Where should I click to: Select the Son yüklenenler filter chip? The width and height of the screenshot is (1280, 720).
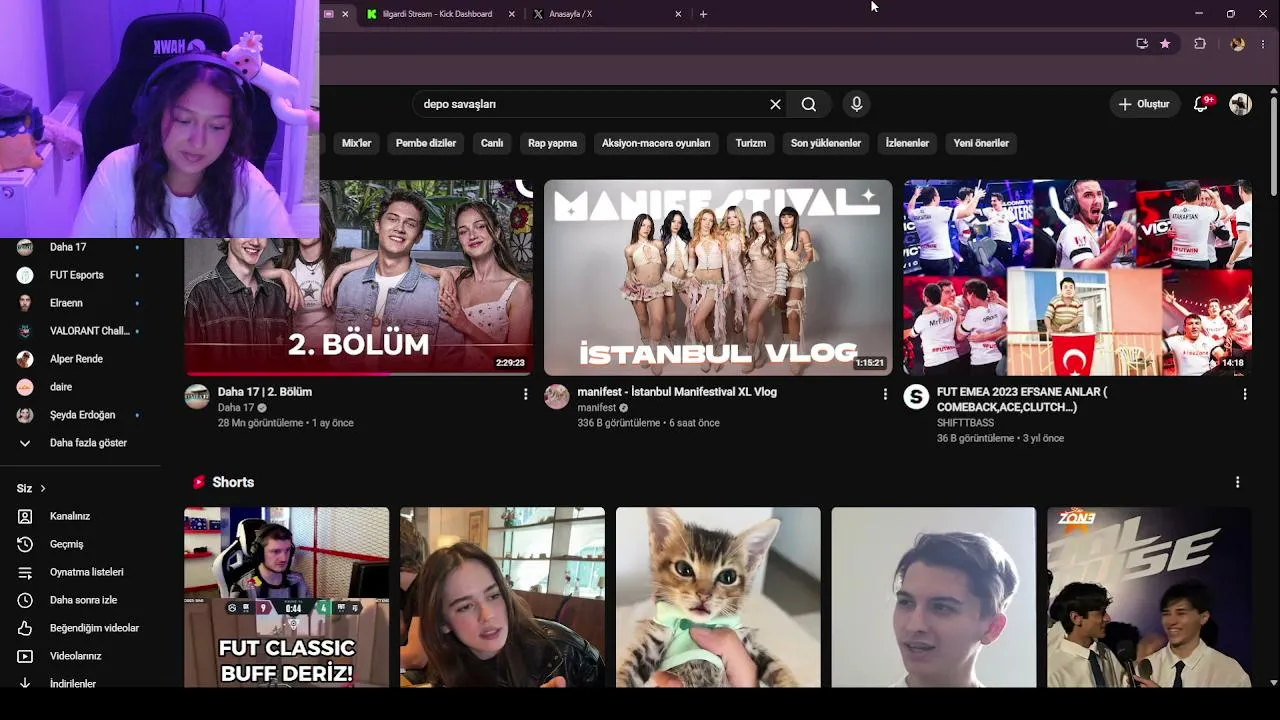[826, 143]
